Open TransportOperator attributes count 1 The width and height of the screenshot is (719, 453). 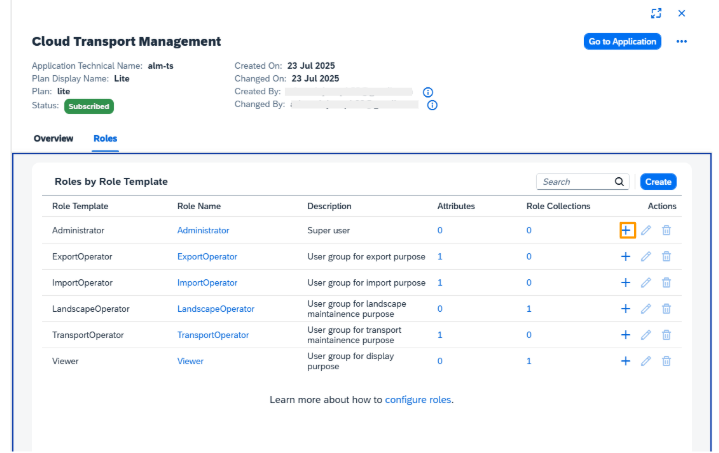coord(440,335)
